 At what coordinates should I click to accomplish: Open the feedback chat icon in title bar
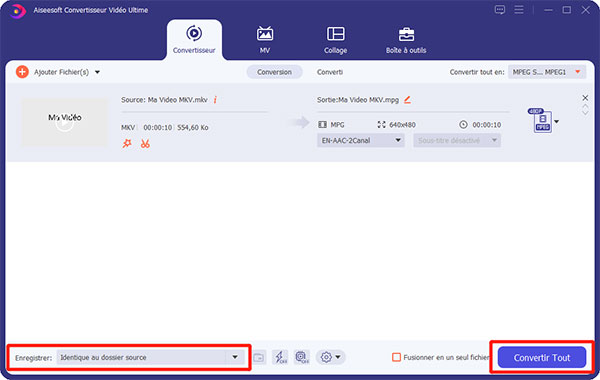(500, 10)
